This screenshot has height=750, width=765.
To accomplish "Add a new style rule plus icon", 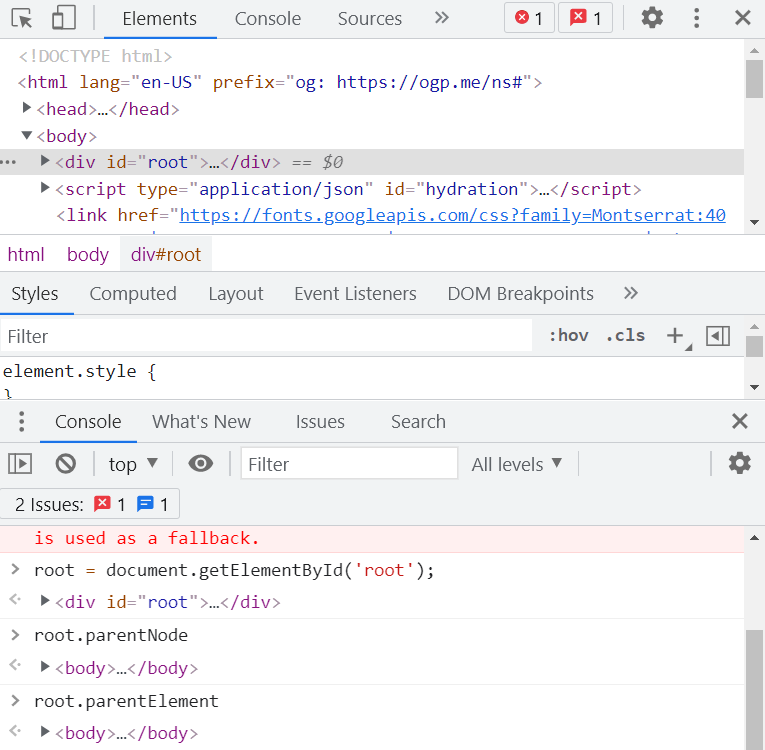I will [676, 336].
